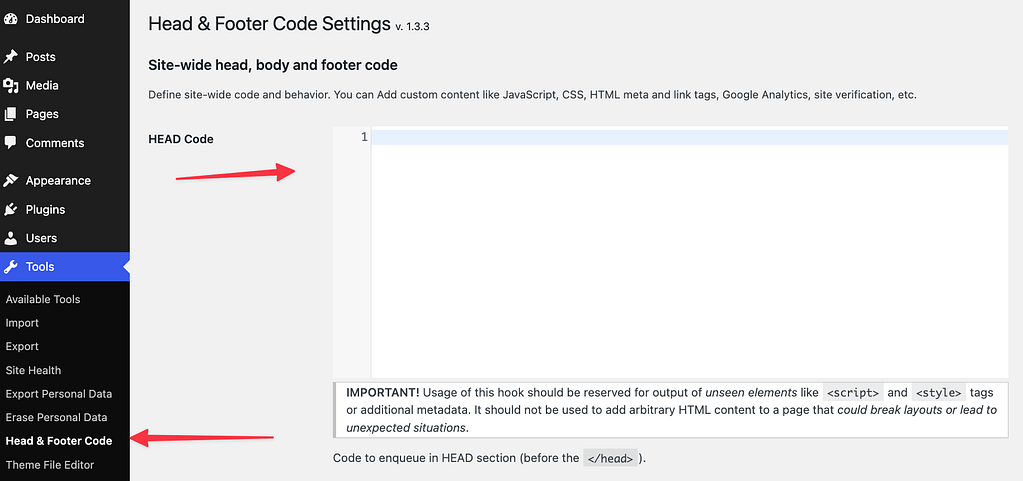Click the Plugins plug icon
The image size is (1023, 481).
click(10, 210)
